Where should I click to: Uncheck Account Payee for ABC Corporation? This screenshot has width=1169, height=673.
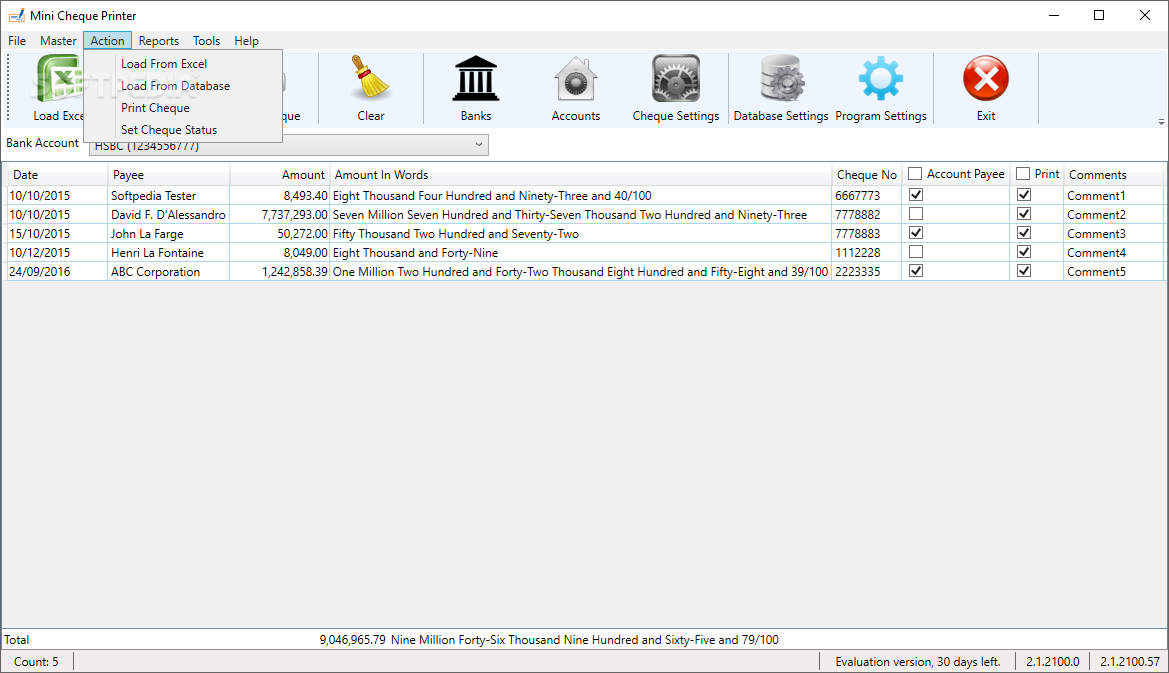(x=916, y=271)
